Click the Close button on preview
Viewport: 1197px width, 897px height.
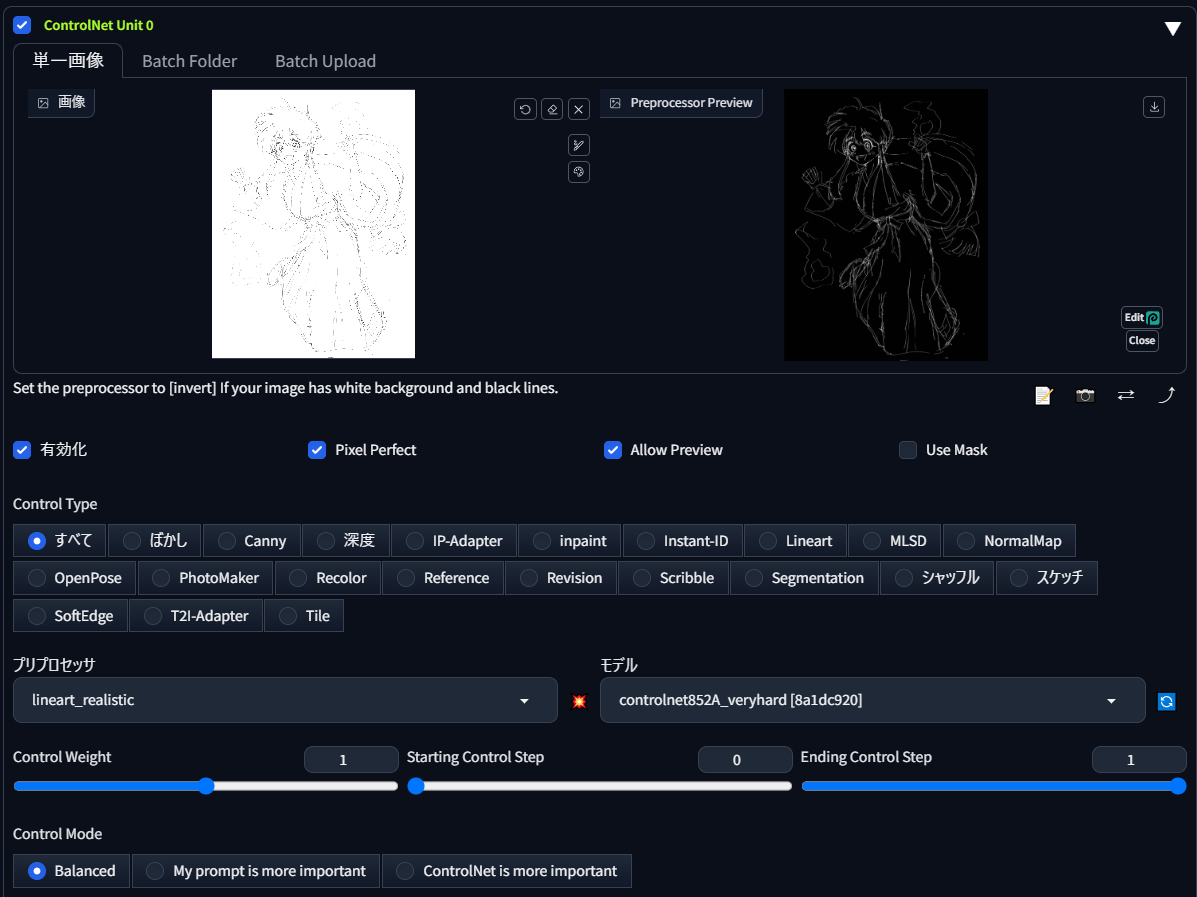(1142, 340)
